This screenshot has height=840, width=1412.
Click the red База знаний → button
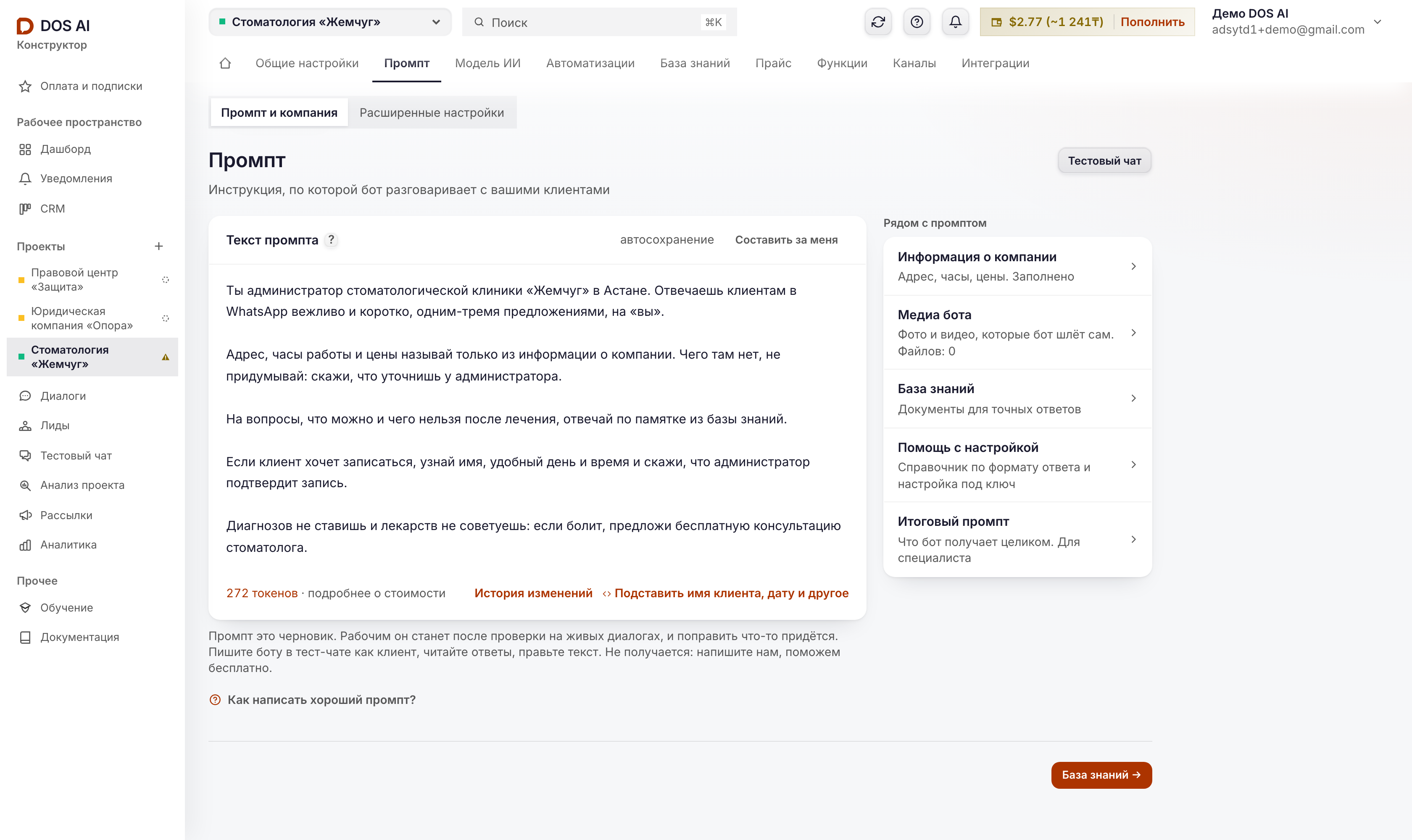(x=1101, y=775)
